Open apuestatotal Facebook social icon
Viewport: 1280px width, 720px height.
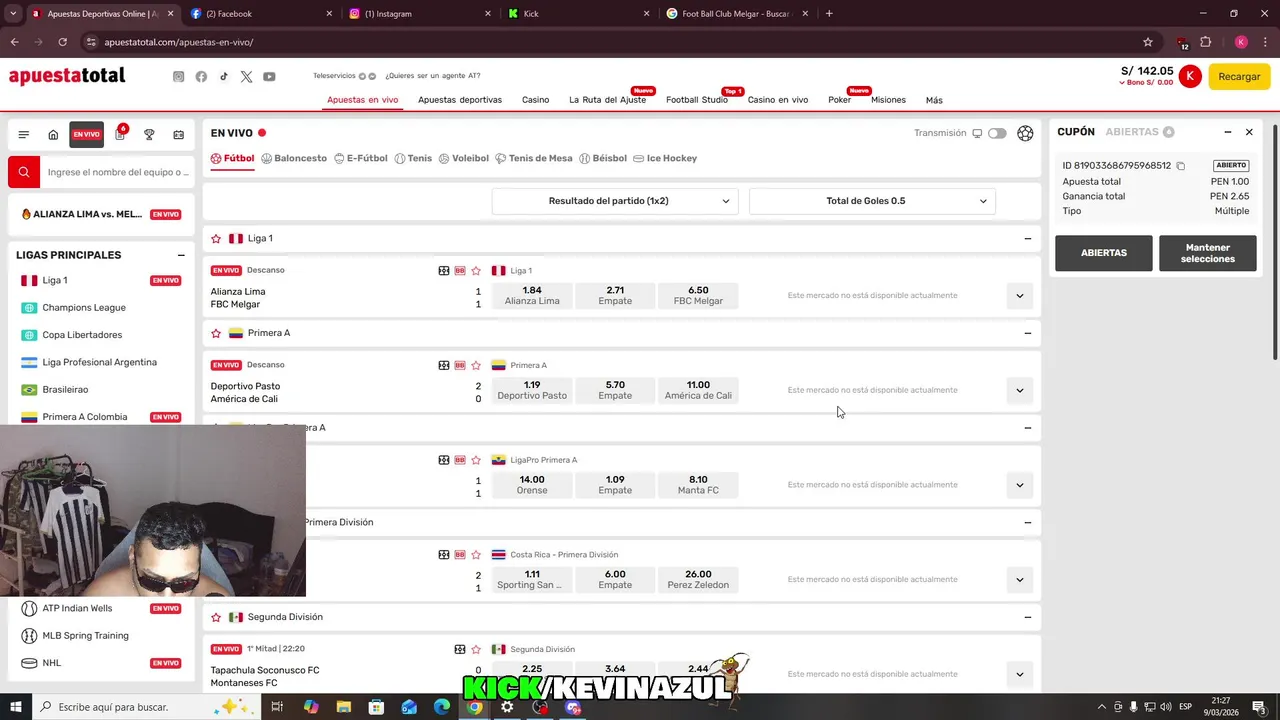point(201,77)
